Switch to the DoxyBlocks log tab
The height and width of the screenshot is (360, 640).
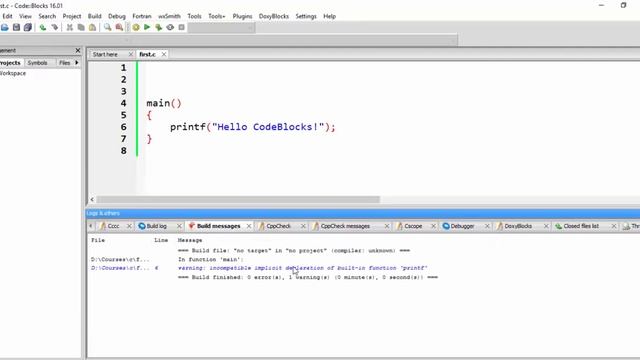coord(518,226)
